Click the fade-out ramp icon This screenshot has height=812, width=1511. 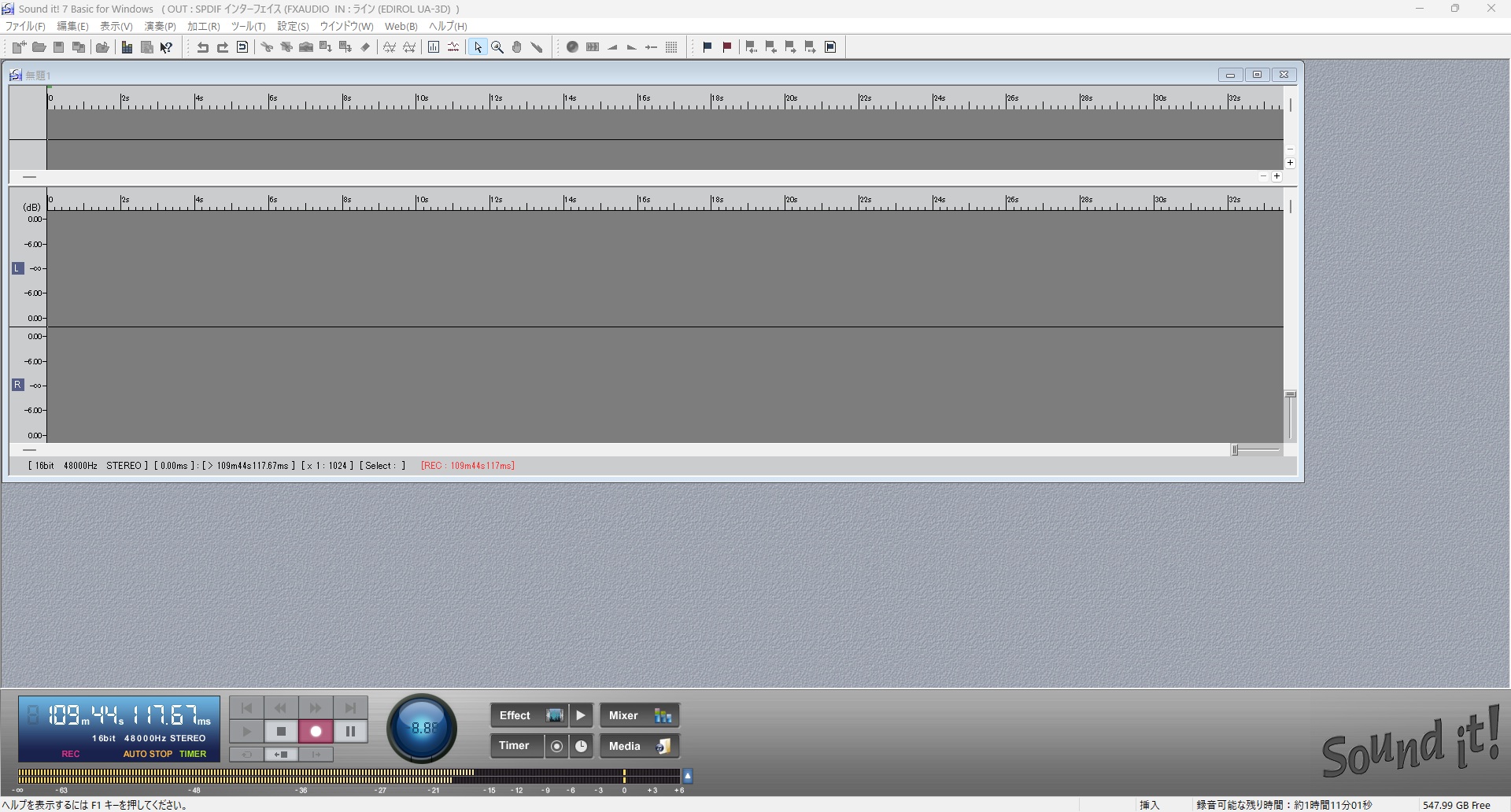[x=632, y=47]
